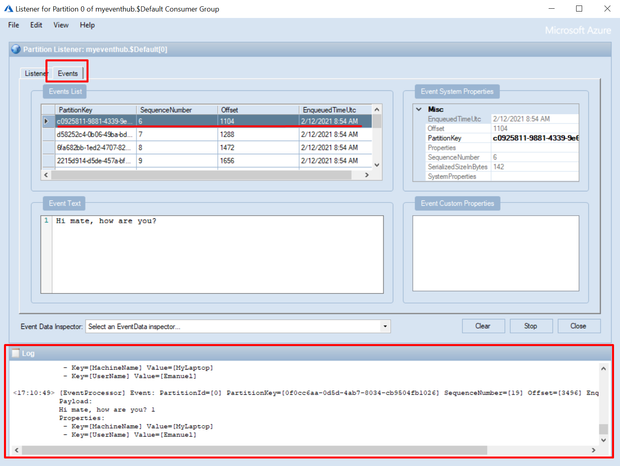Click the log scroll down arrow
This screenshot has height=466, width=620.
pyautogui.click(x=603, y=440)
